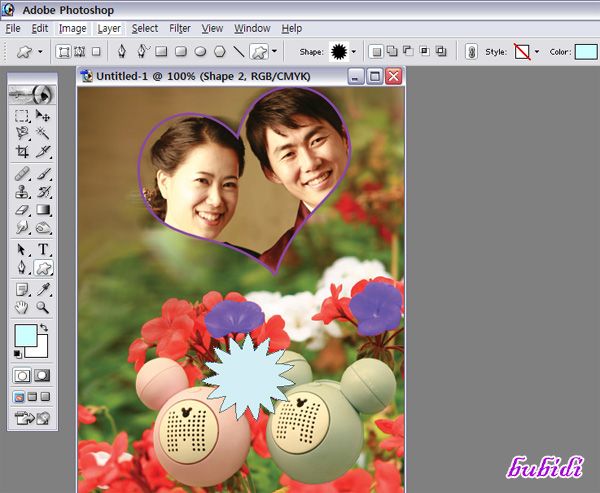Choose Polygon shape tool in options bar

pyautogui.click(x=220, y=51)
